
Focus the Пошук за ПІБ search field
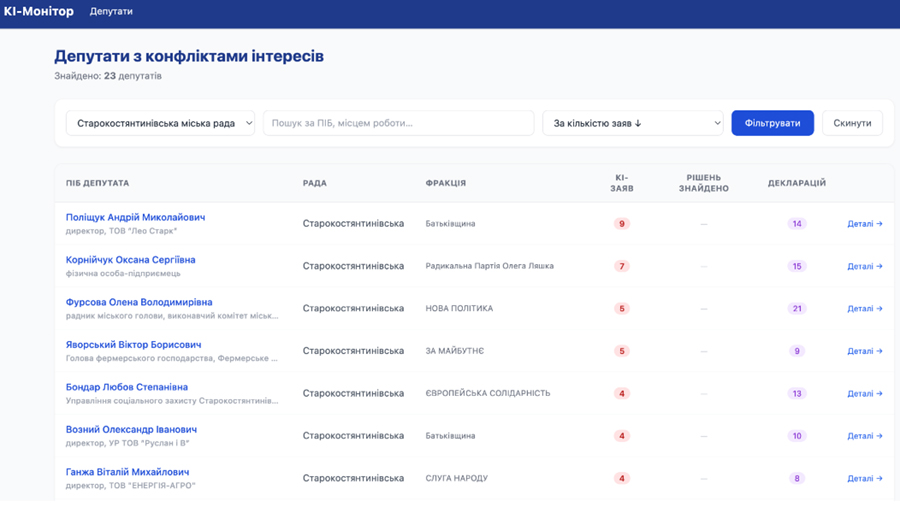coord(398,123)
